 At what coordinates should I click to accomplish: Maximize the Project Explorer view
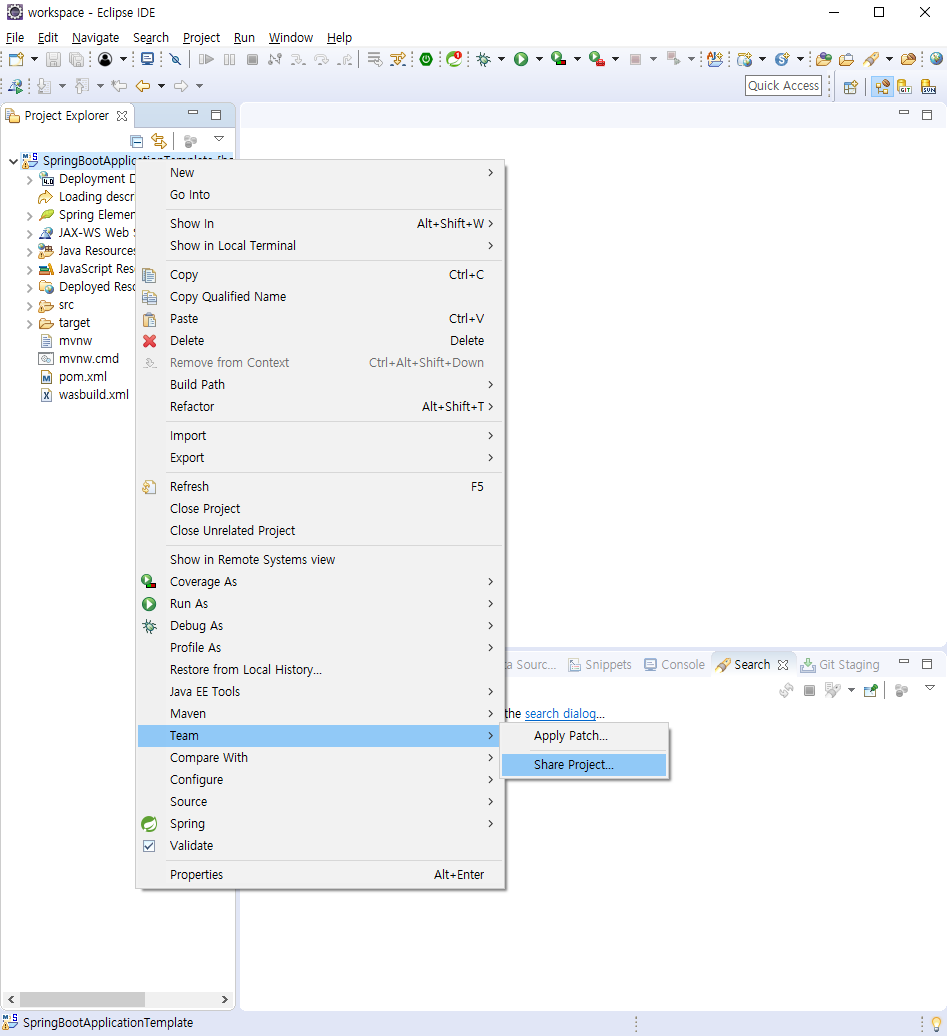[x=215, y=115]
